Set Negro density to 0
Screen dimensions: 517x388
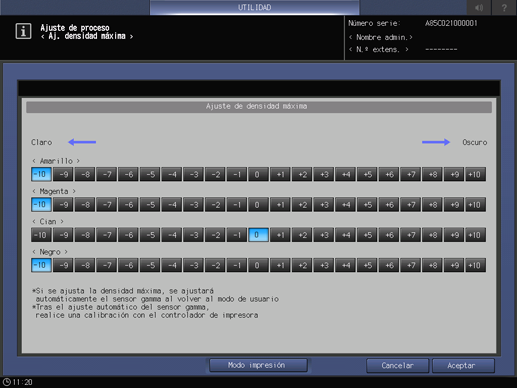click(x=258, y=265)
